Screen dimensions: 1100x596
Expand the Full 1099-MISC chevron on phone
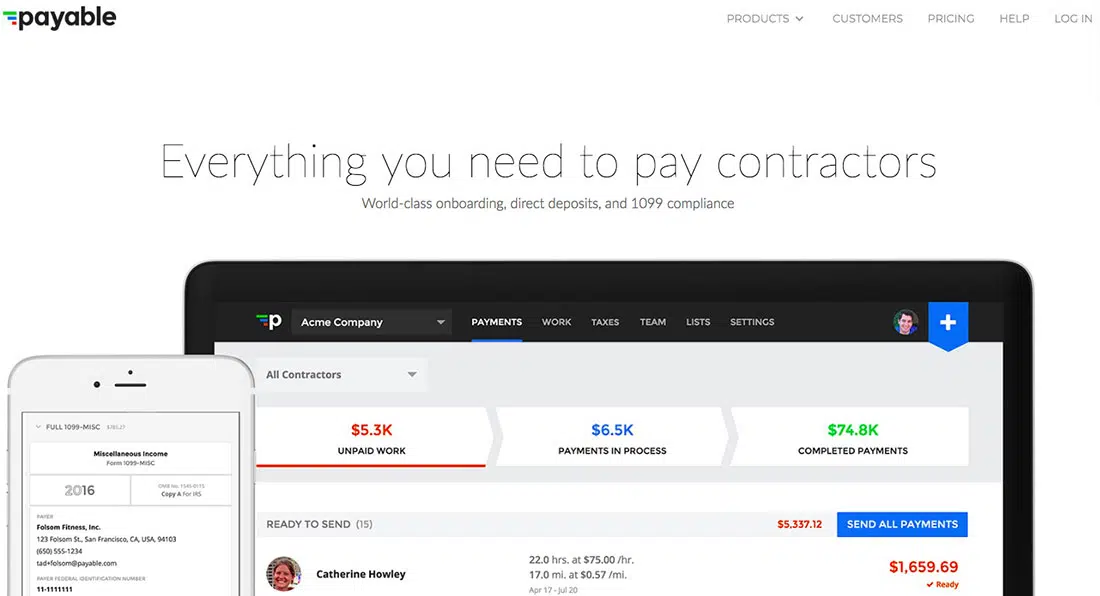38,427
